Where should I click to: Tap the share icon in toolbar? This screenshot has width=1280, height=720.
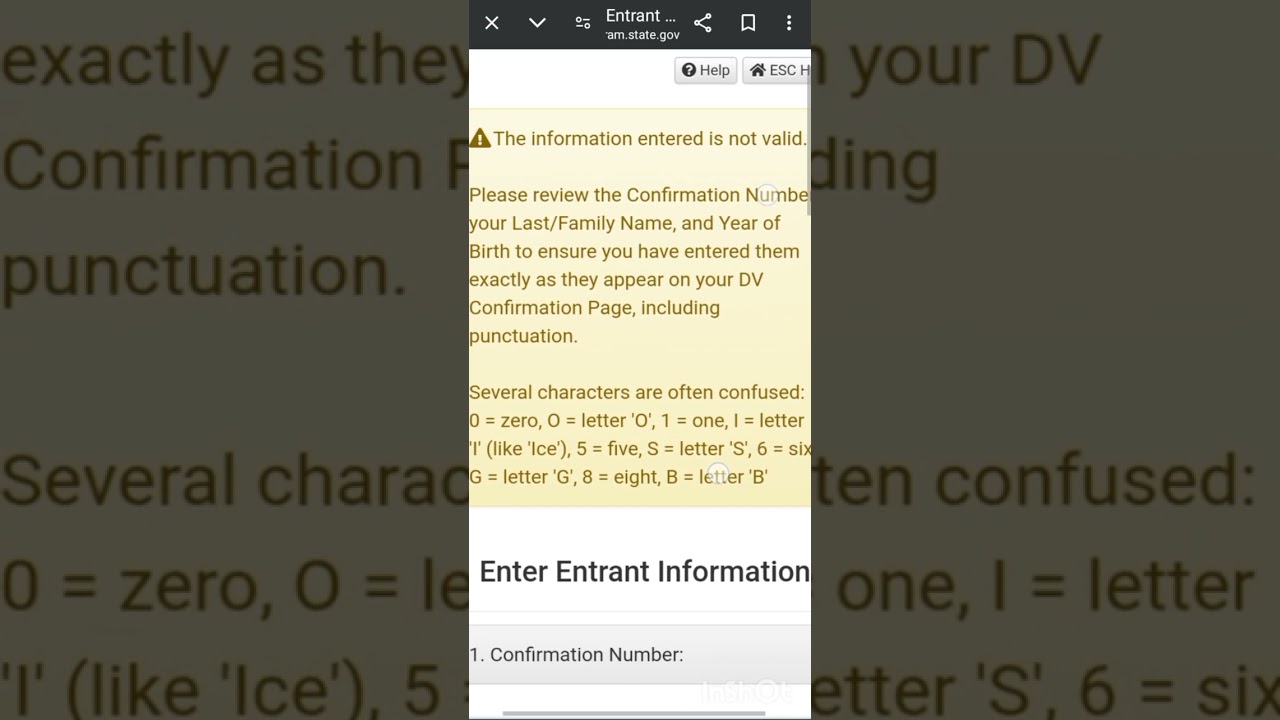coord(703,23)
